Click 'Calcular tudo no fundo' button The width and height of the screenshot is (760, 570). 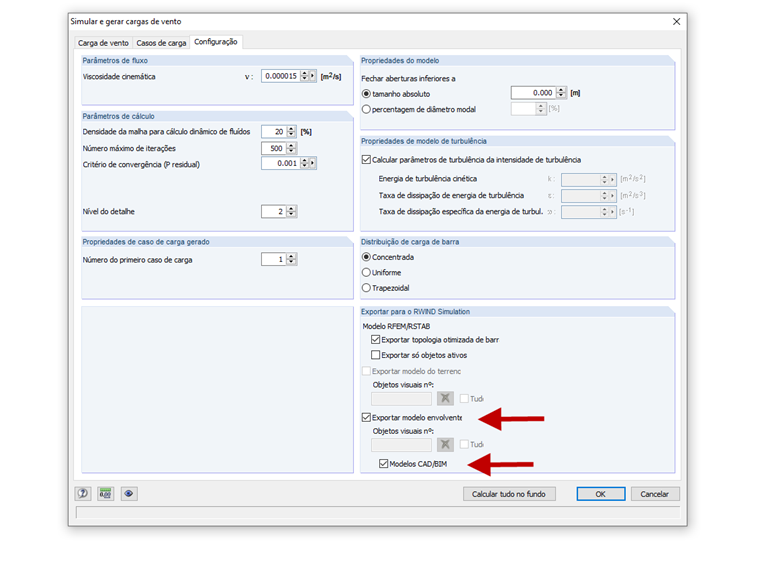[x=509, y=494]
